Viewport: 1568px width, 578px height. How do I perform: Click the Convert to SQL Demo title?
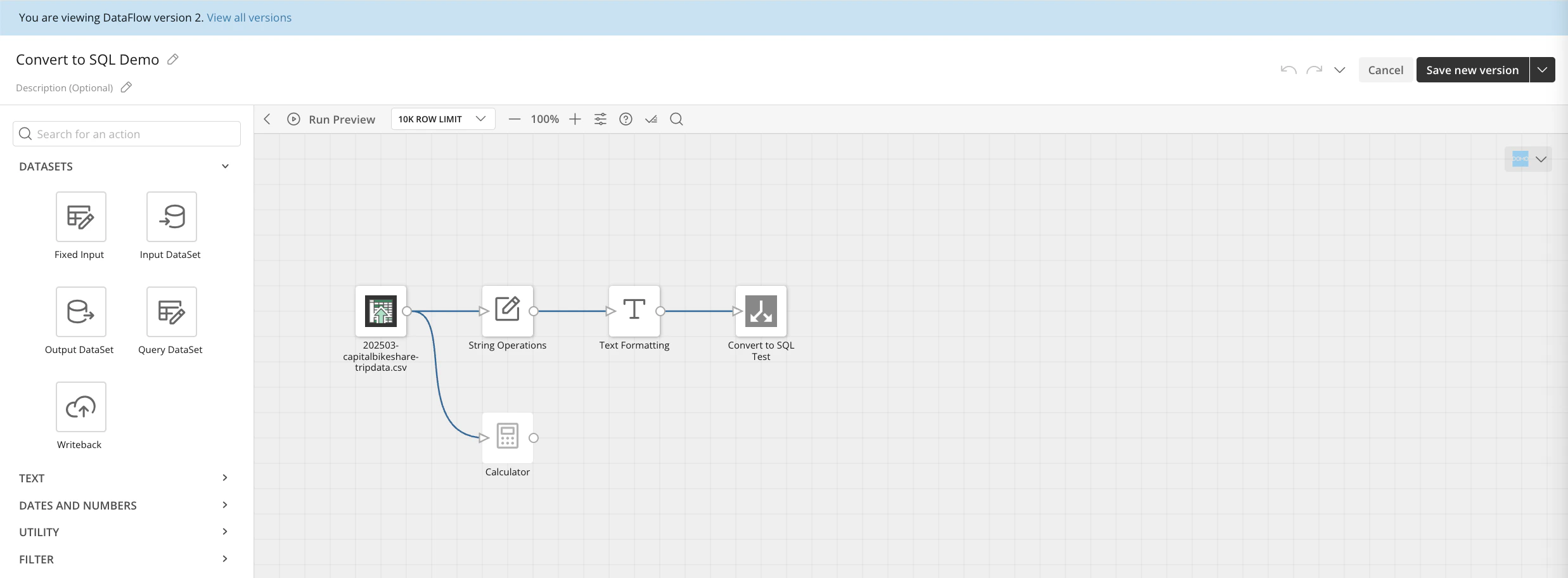87,60
